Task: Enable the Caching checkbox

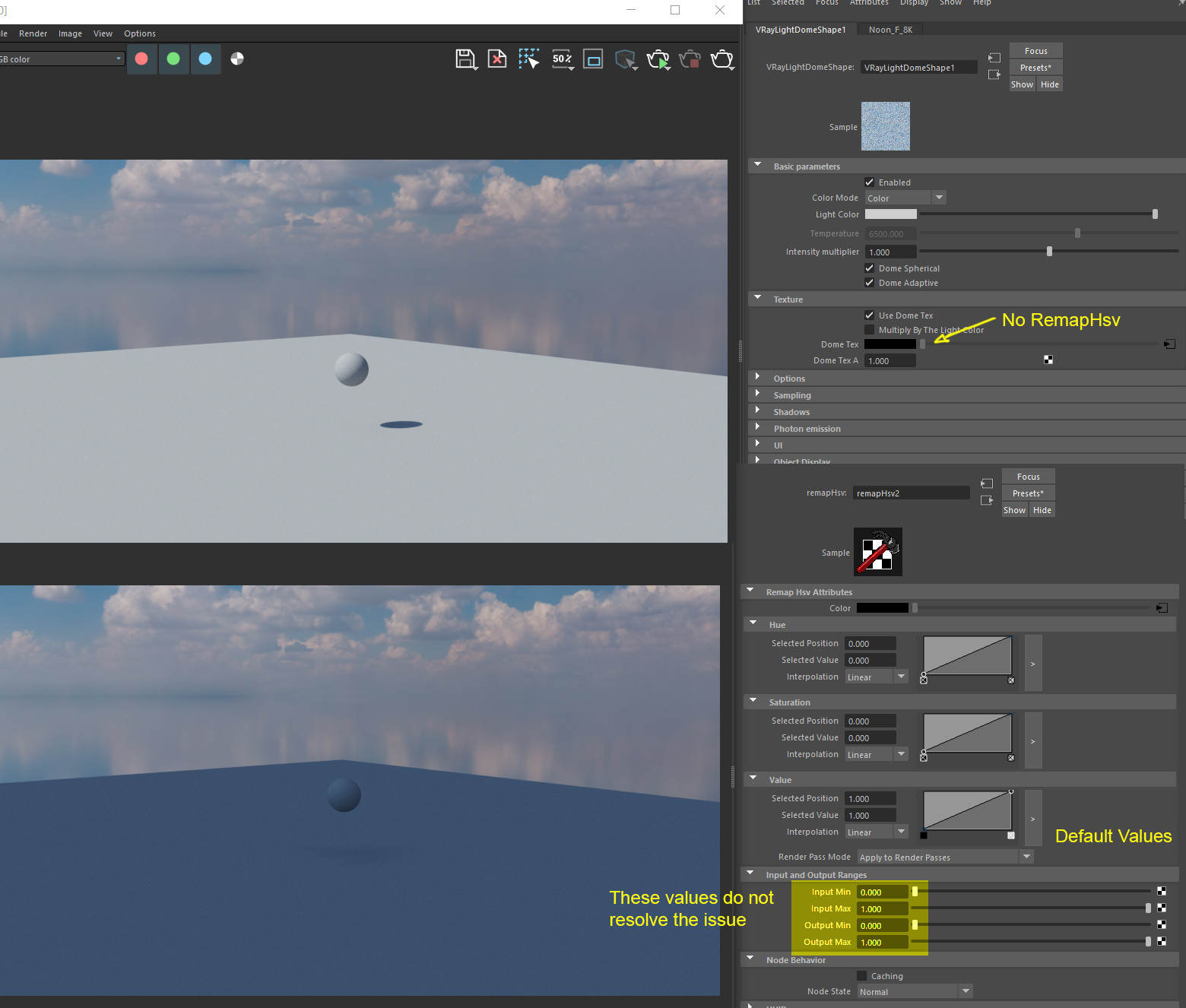Action: pyautogui.click(x=862, y=976)
